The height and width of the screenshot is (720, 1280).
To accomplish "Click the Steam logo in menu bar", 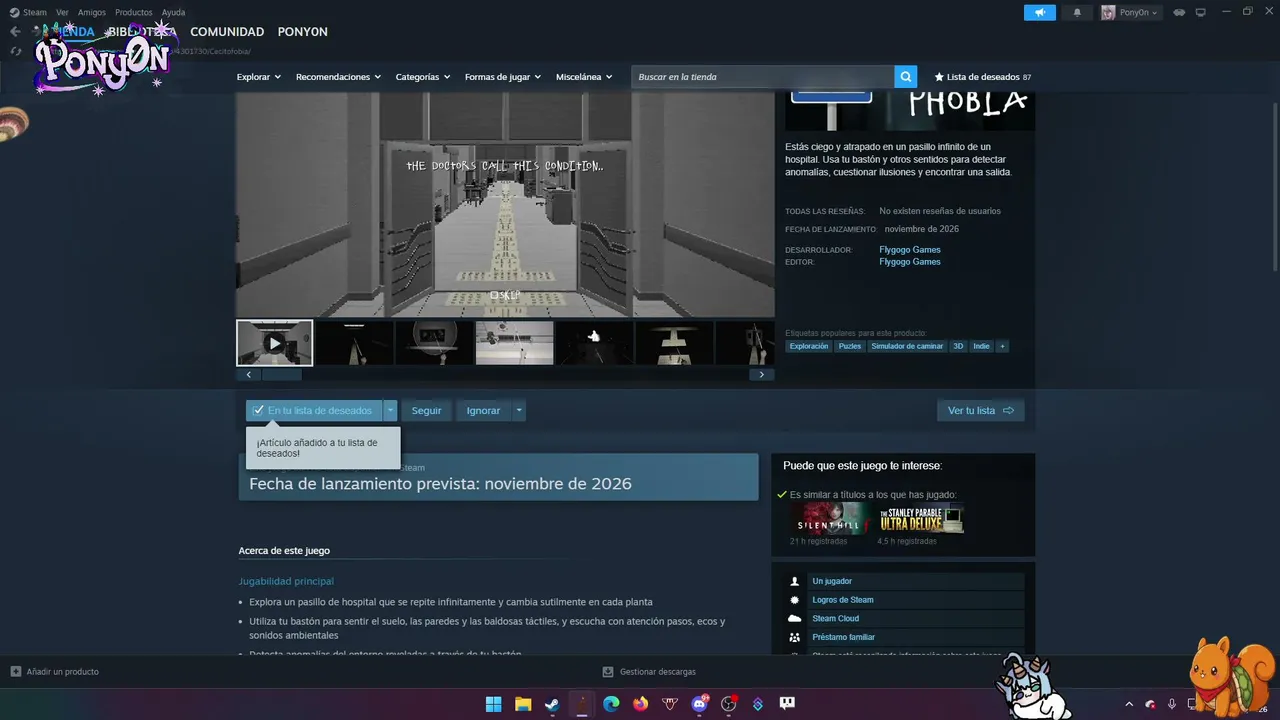I will [15, 12].
